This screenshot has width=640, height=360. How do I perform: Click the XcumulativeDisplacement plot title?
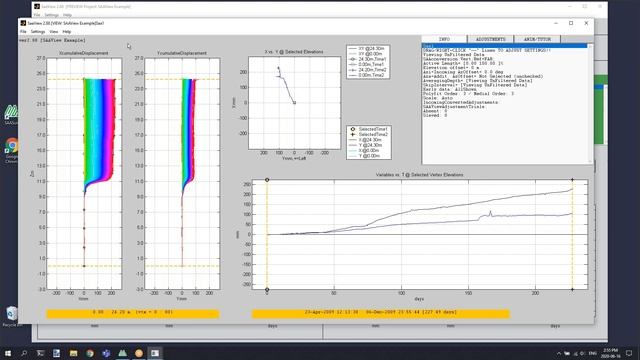(x=84, y=53)
